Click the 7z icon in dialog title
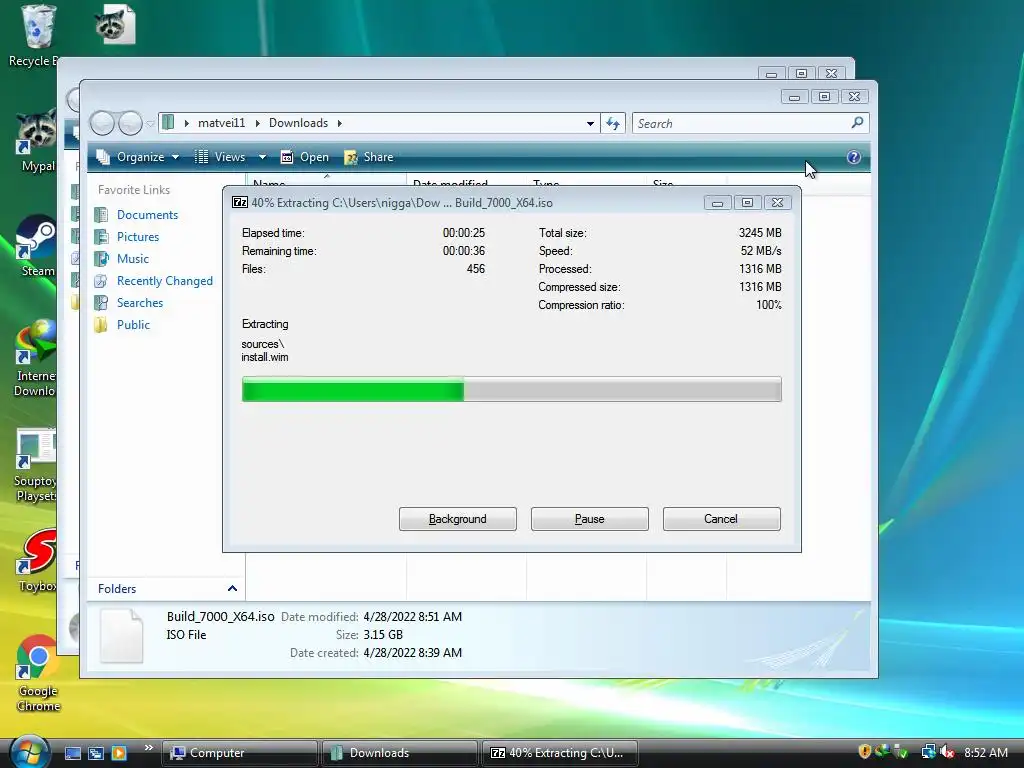 point(240,202)
